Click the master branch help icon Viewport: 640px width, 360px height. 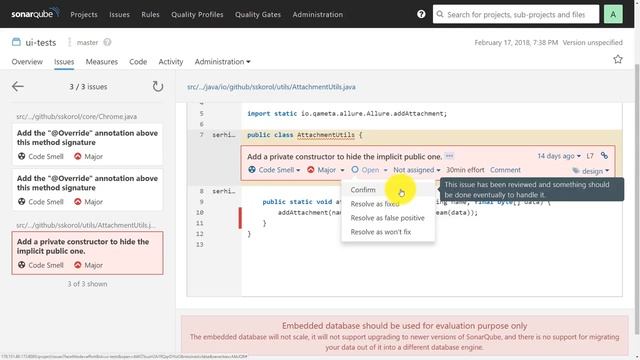(x=107, y=42)
